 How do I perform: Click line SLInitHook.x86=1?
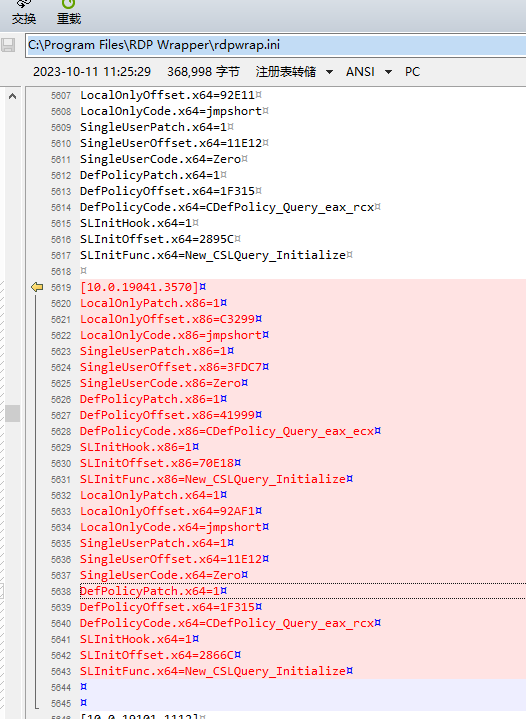(x=136, y=447)
